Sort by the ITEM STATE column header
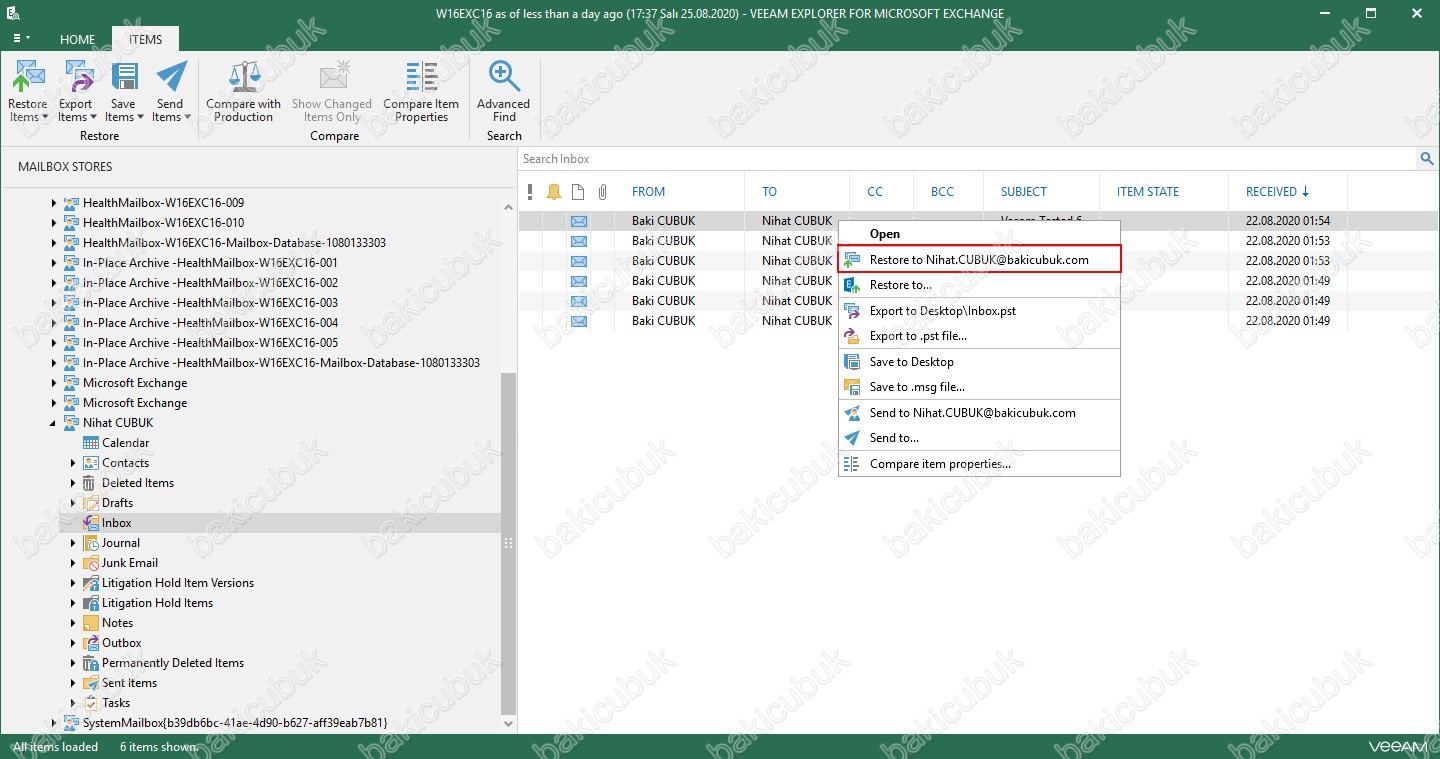Image resolution: width=1440 pixels, height=759 pixels. (1148, 192)
